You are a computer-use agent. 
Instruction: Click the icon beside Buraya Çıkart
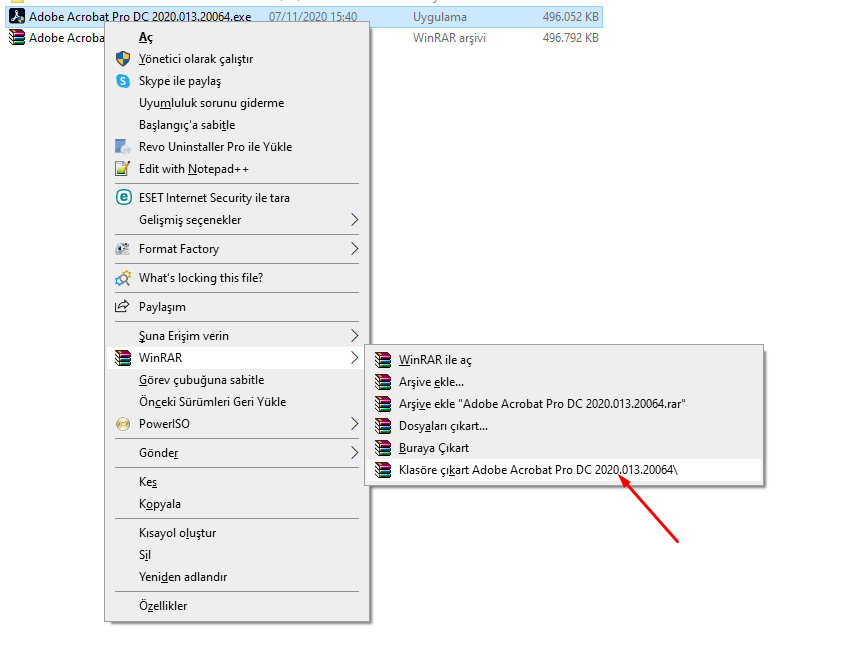tap(383, 448)
